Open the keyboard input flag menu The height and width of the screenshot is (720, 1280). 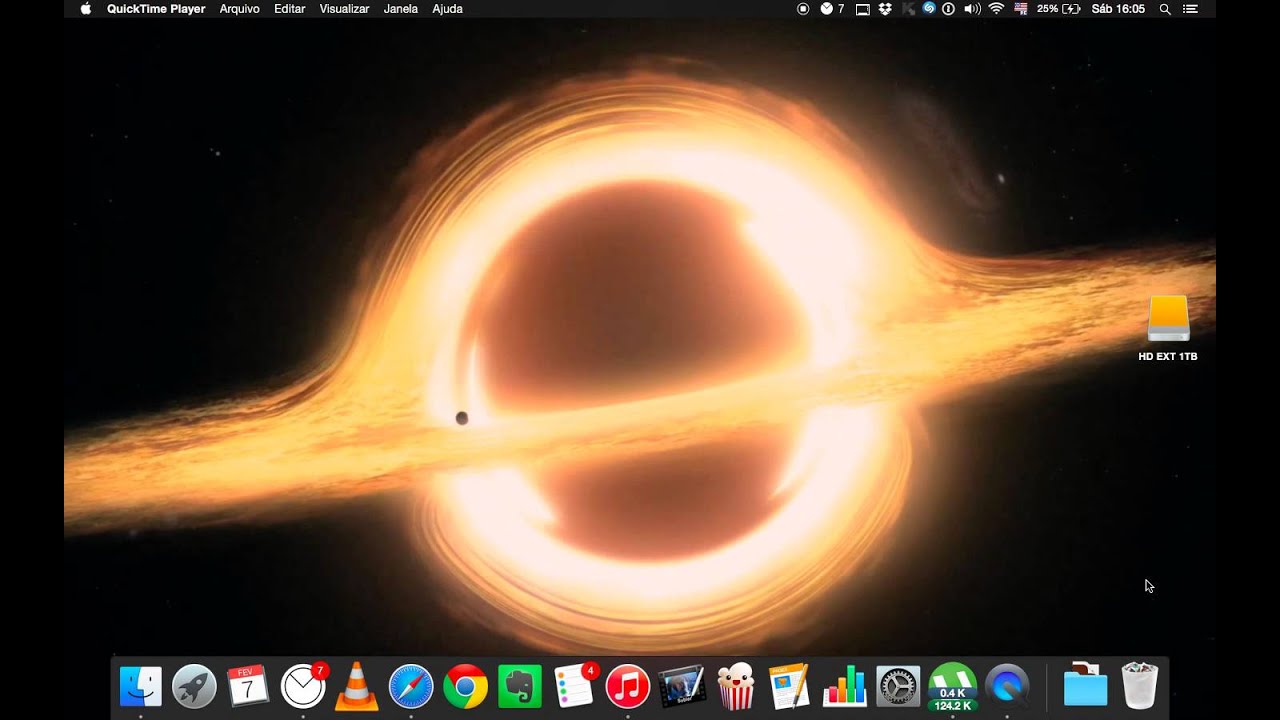[x=1021, y=9]
